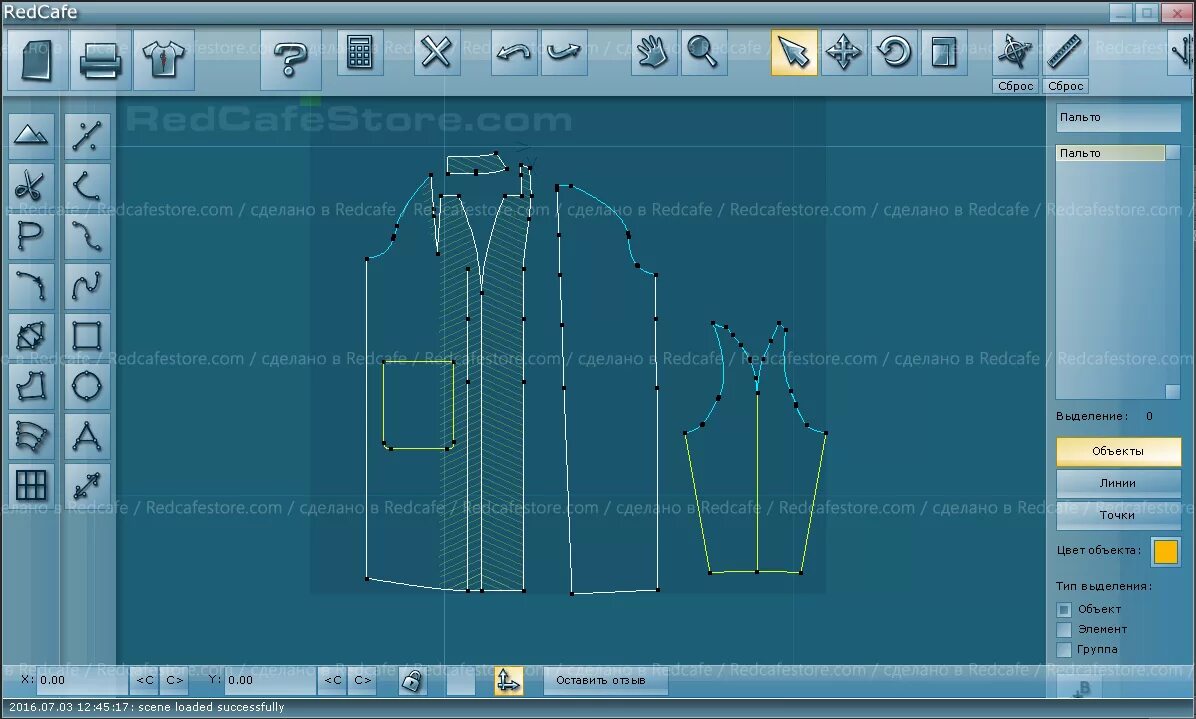Select the corner rounding tool
The width and height of the screenshot is (1196, 719).
pyautogui.click(x=31, y=286)
